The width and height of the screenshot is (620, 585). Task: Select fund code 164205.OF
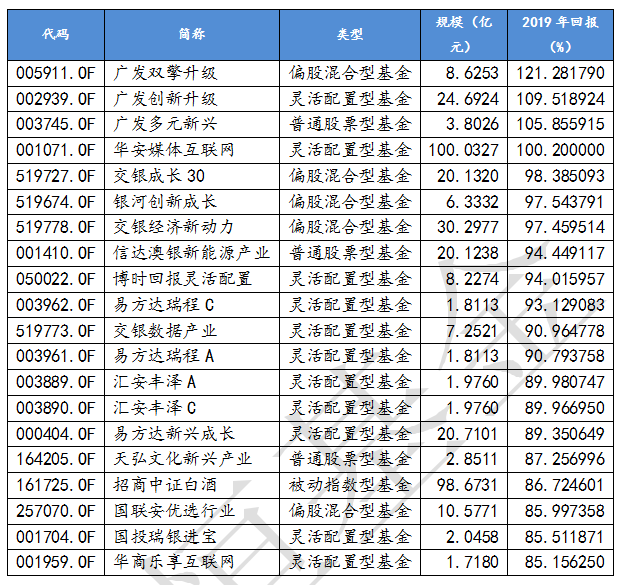(x=56, y=459)
